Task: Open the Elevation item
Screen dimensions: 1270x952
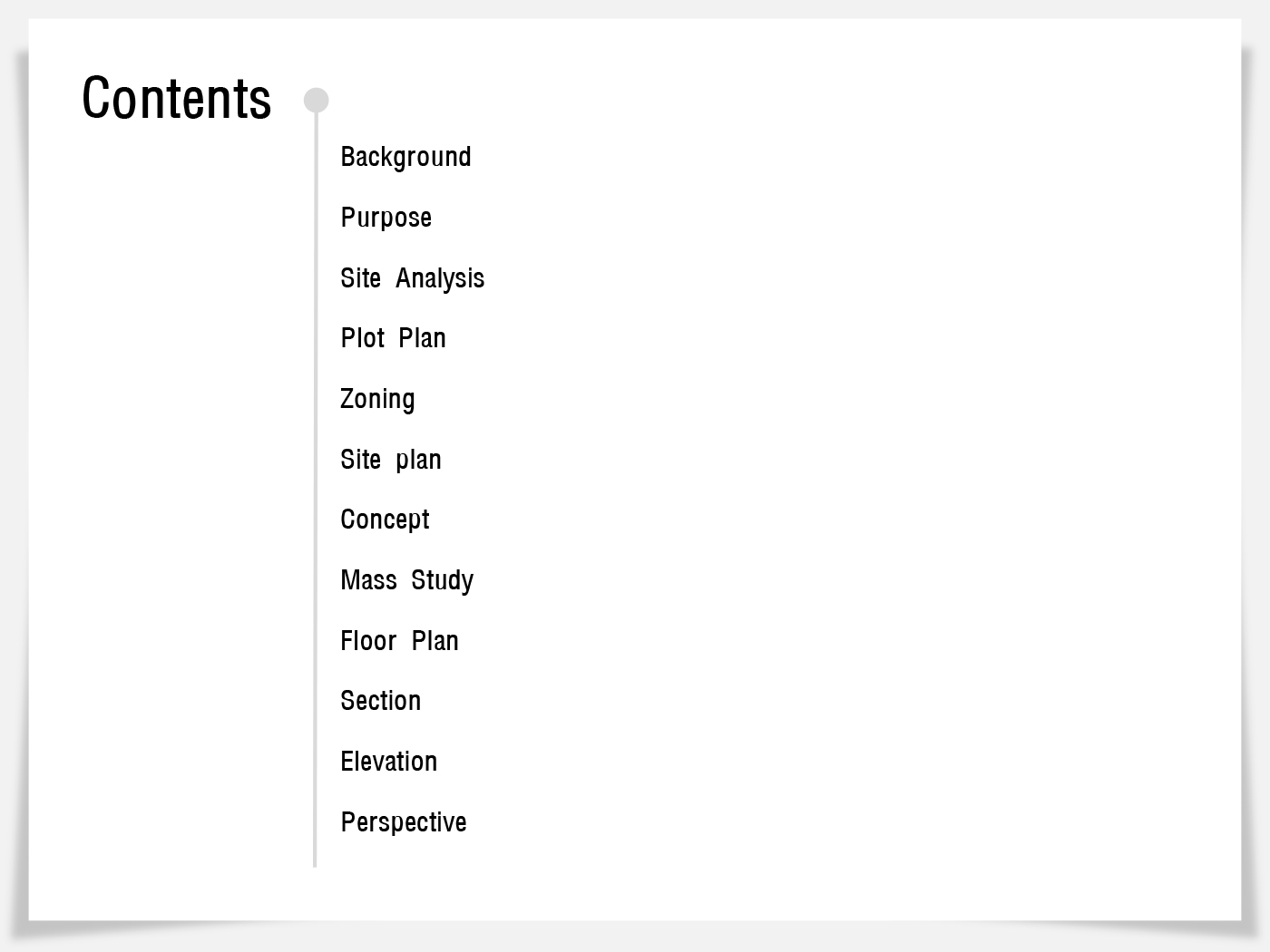Action: pos(388,762)
